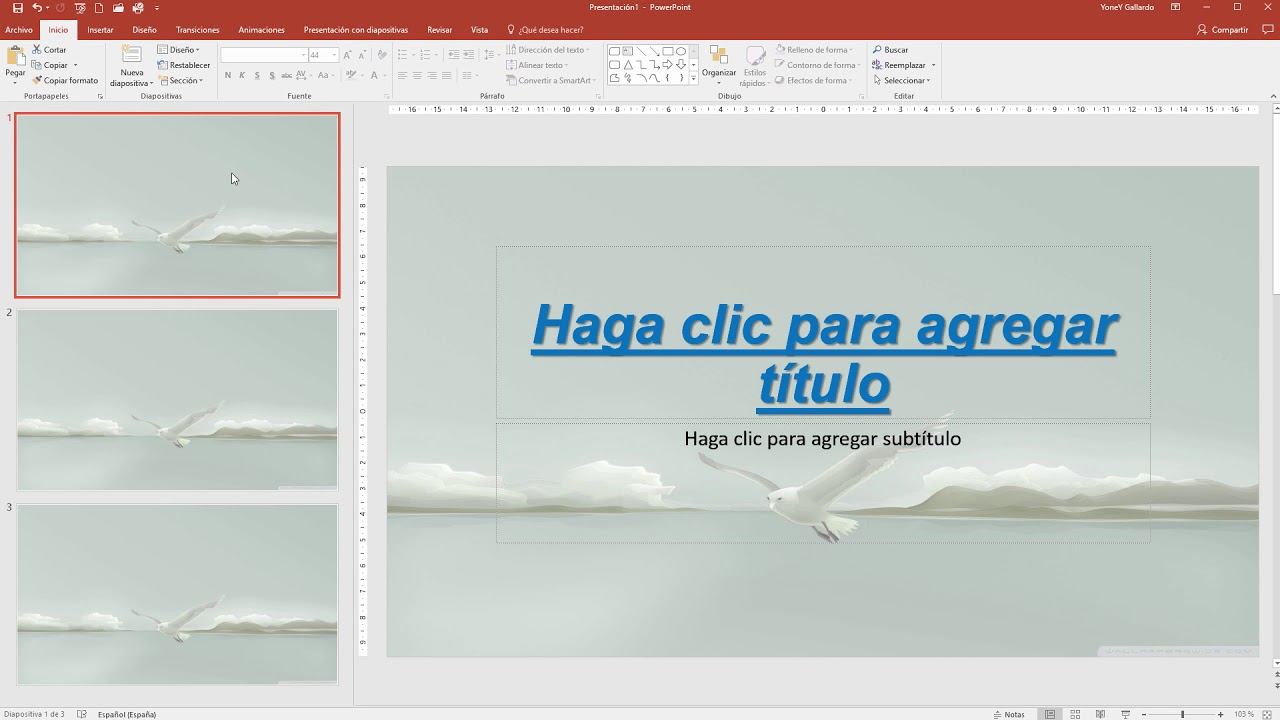Open a file via quick access folder icon
Viewport: 1280px width, 720px height.
pos(118,8)
